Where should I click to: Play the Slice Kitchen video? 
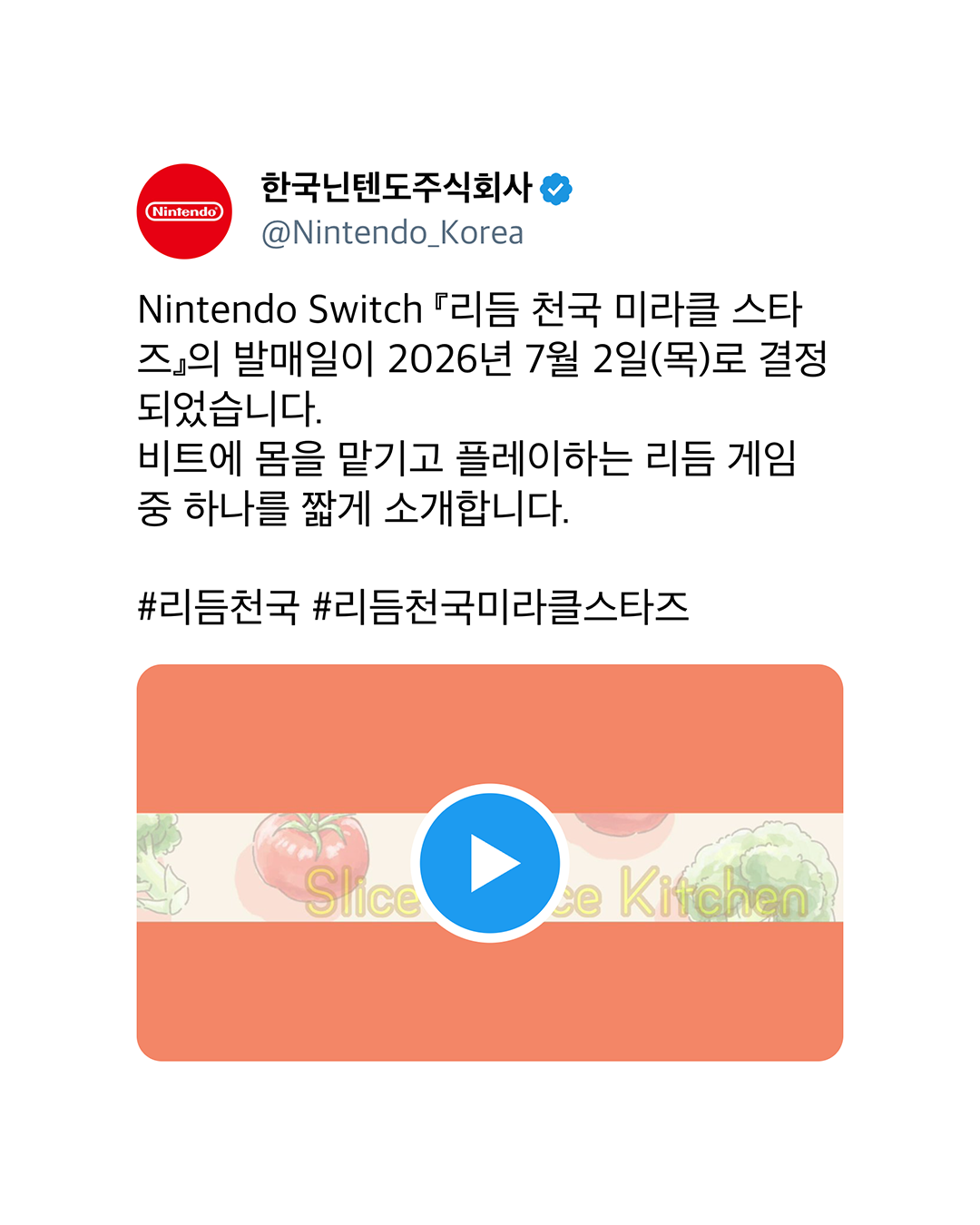tap(490, 863)
